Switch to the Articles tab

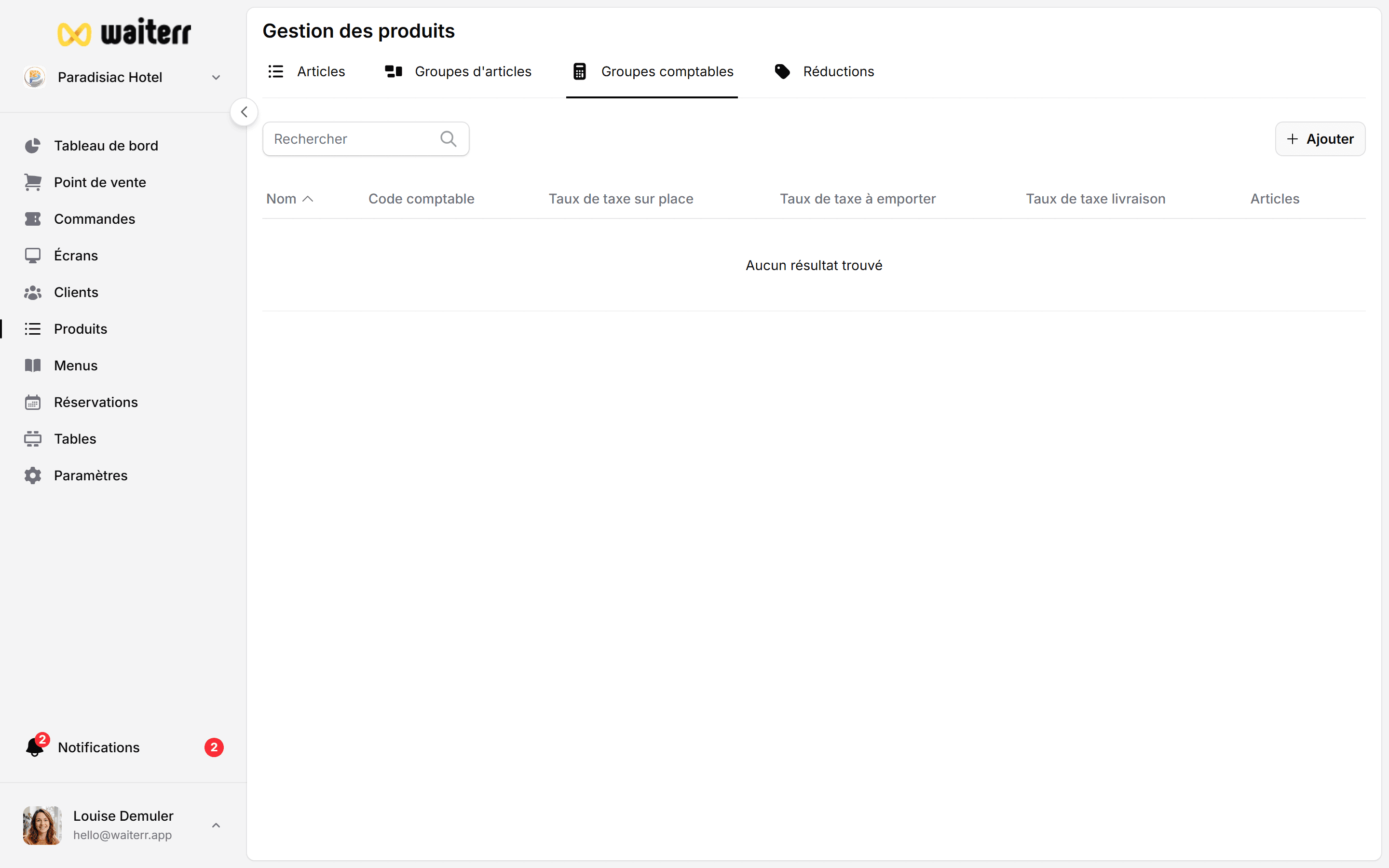coord(307,72)
